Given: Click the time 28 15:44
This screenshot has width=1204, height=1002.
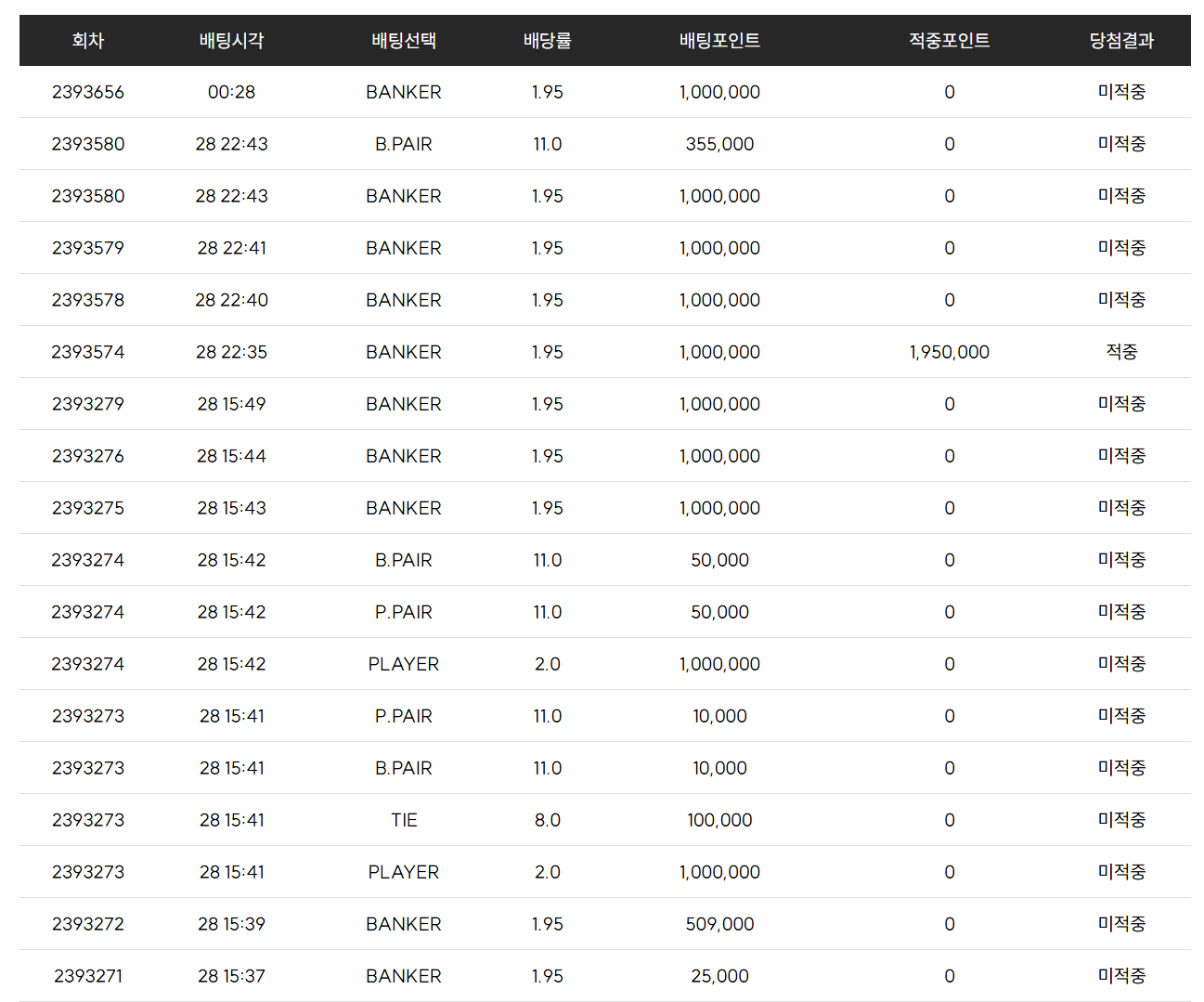Looking at the screenshot, I should (231, 456).
